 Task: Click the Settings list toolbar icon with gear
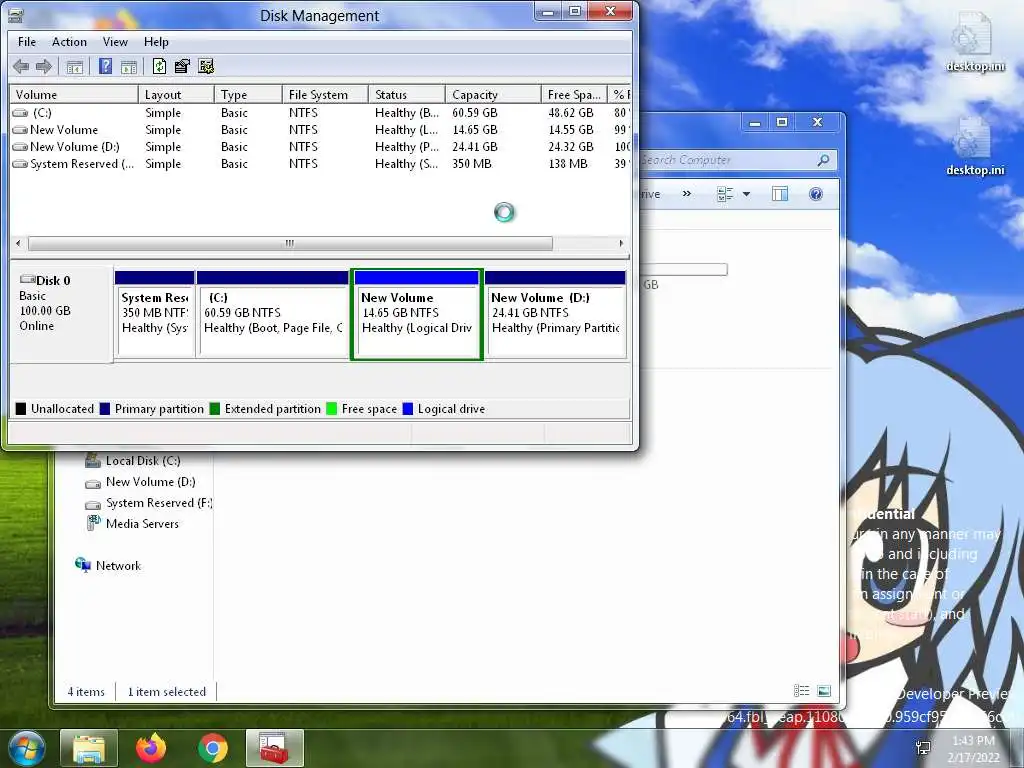pyautogui.click(x=206, y=66)
